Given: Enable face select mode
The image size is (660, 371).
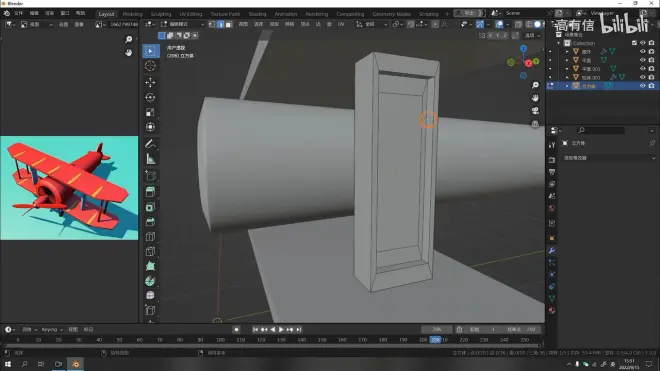Looking at the screenshot, I should pyautogui.click(x=229, y=24).
